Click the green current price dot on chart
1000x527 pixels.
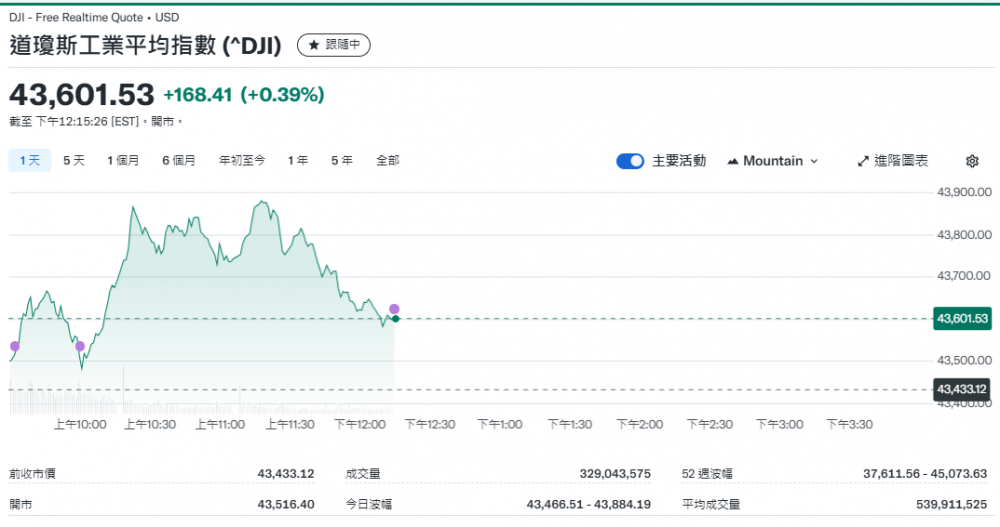pos(396,319)
